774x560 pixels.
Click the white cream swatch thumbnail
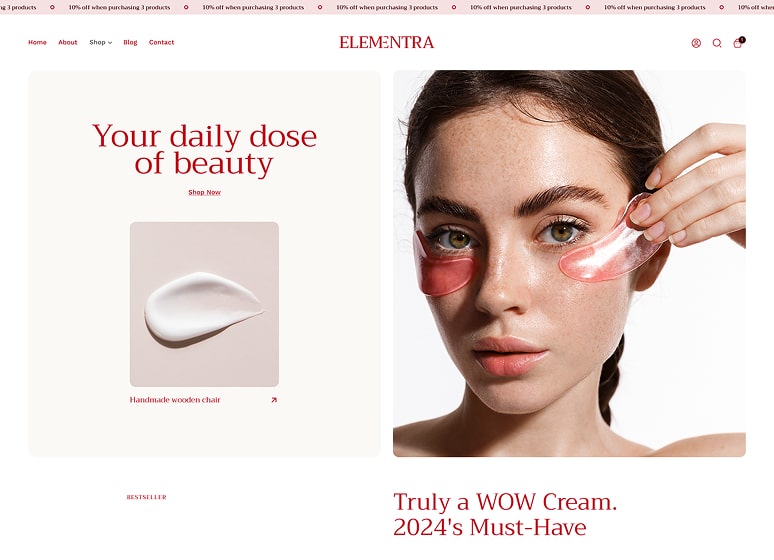pos(204,304)
